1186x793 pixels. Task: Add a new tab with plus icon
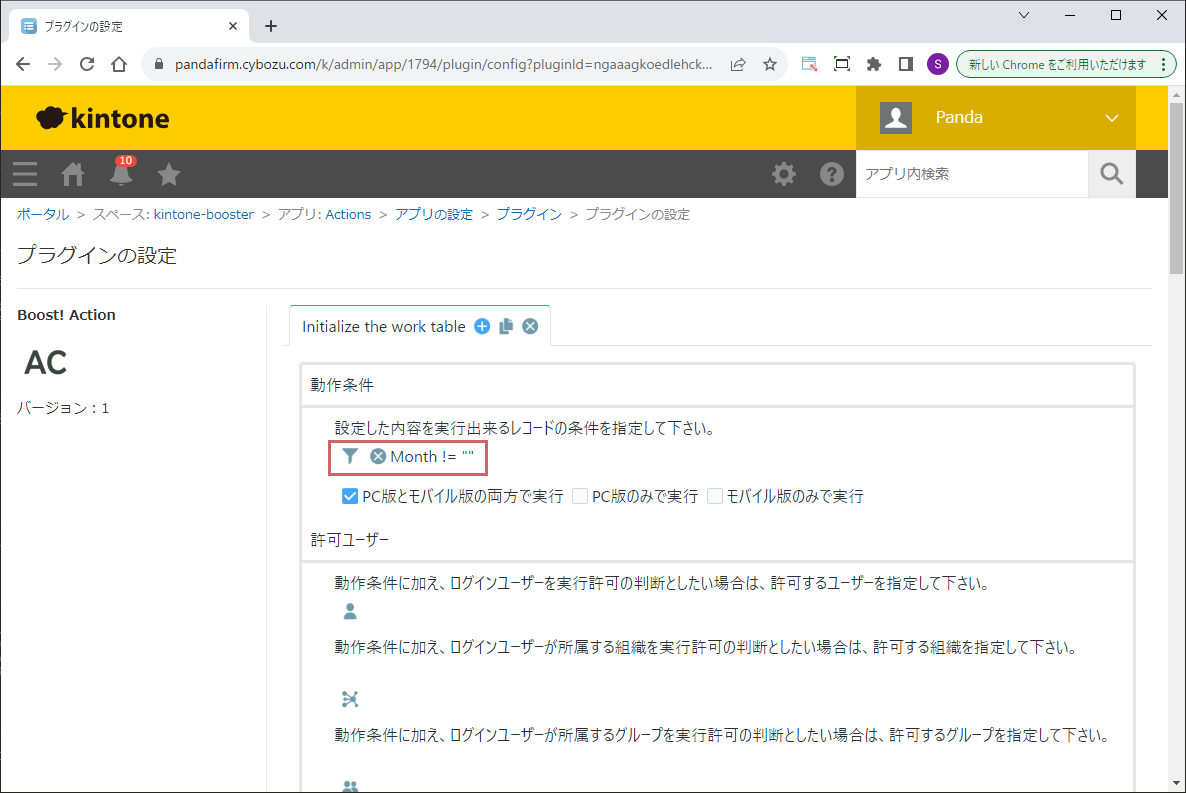tap(482, 326)
